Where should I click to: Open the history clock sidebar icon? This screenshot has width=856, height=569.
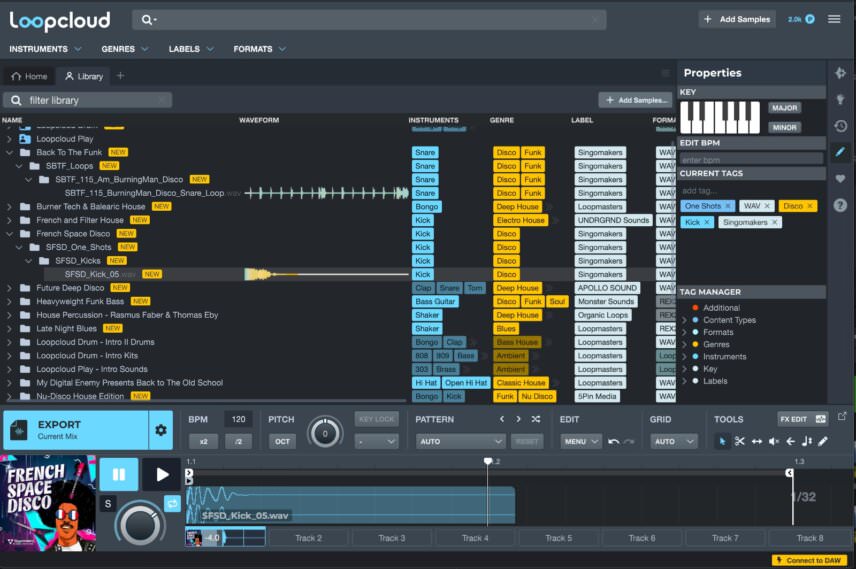(x=840, y=126)
